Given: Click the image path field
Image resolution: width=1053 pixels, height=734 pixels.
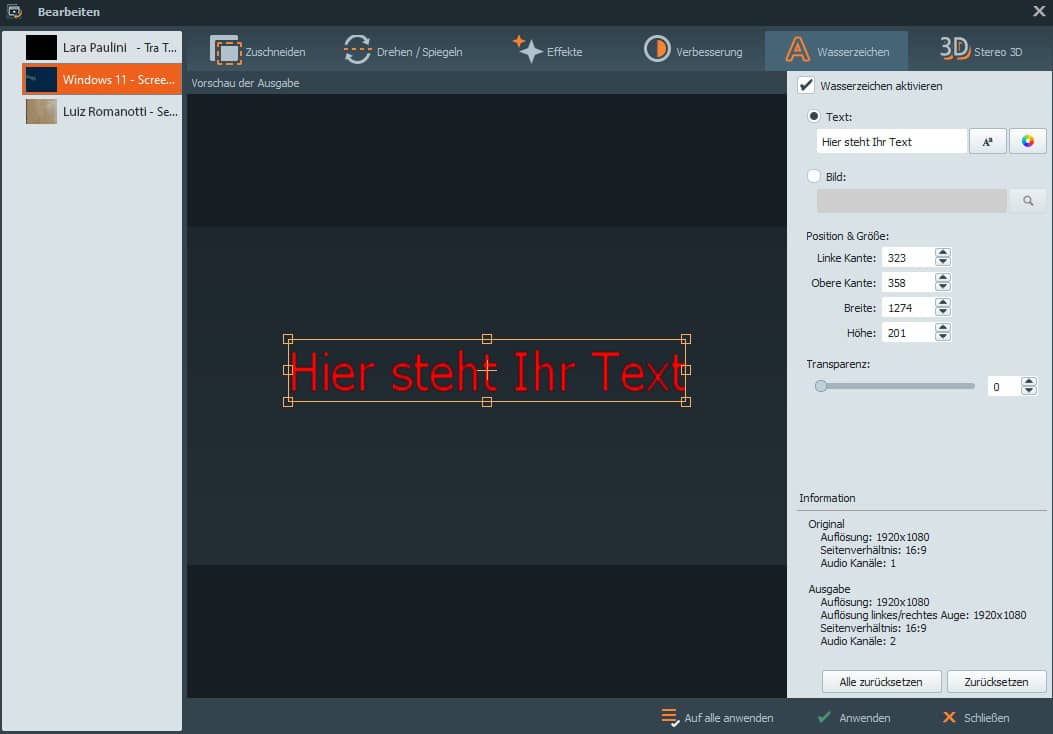Looking at the screenshot, I should coord(911,201).
